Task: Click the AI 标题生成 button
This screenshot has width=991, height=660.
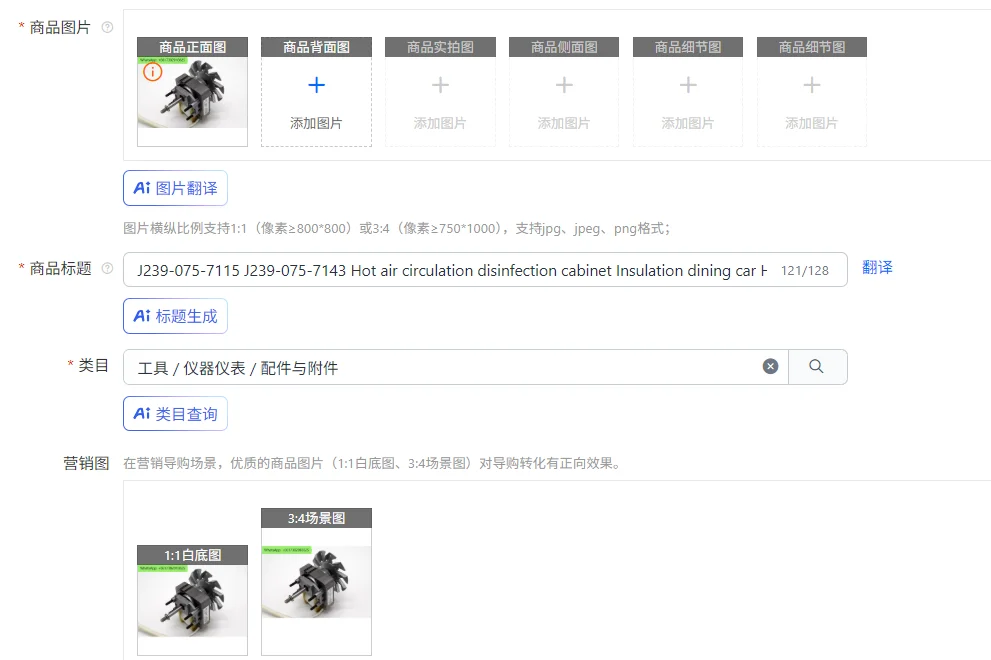Action: pos(175,316)
